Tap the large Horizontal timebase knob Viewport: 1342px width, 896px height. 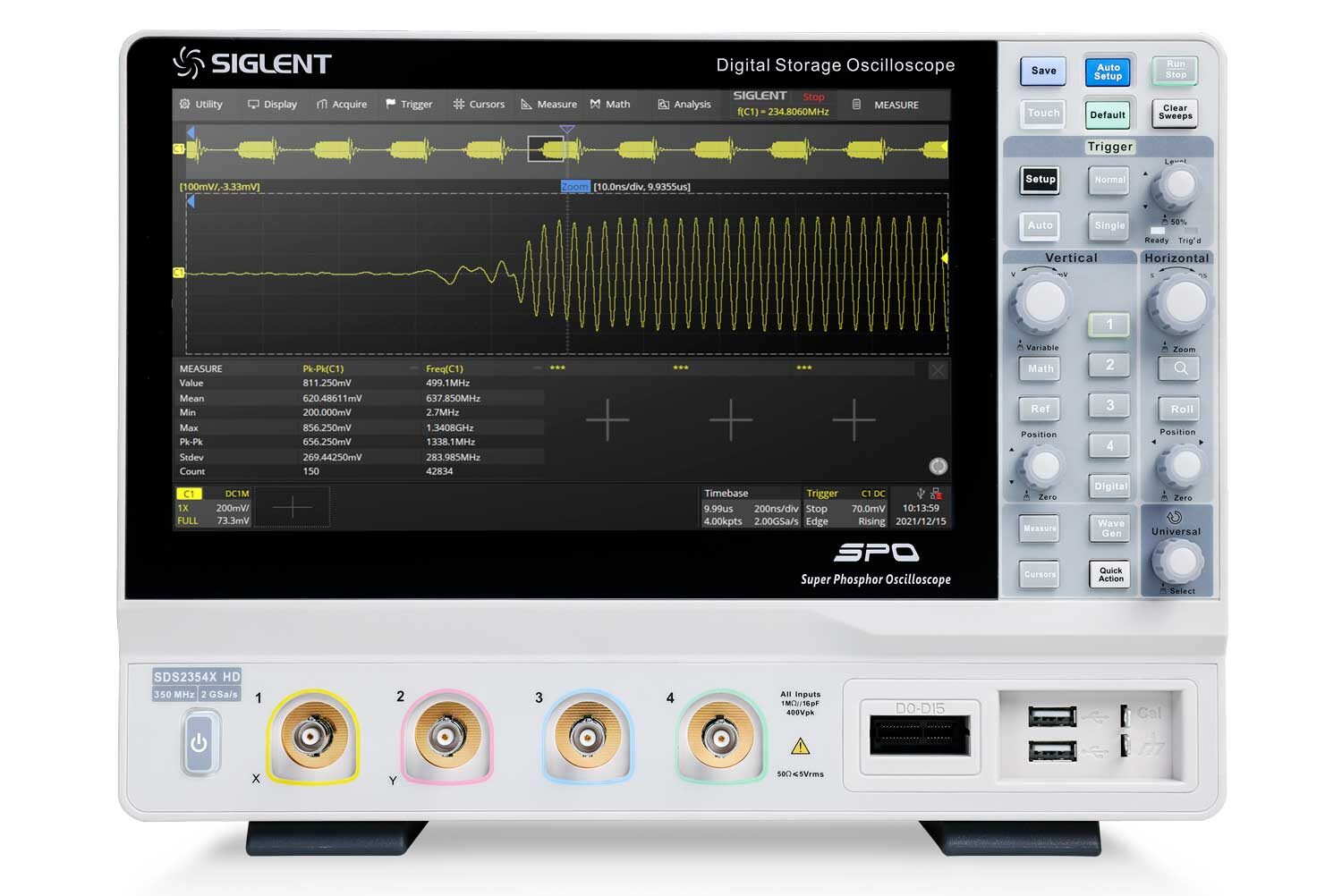1181,303
